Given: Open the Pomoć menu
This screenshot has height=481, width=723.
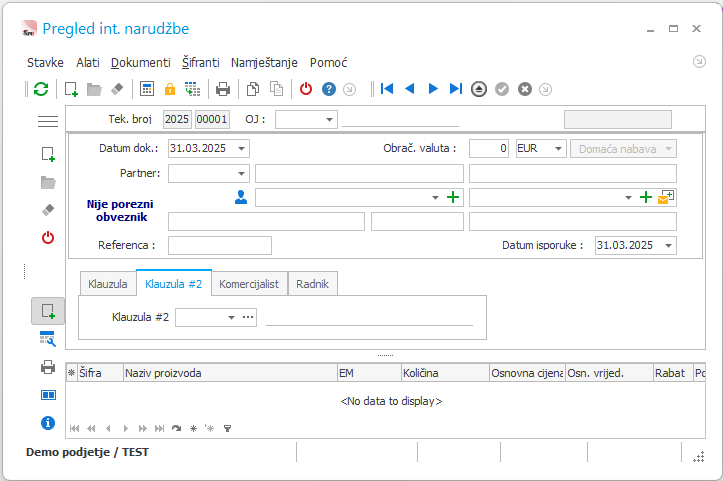Looking at the screenshot, I should pyautogui.click(x=328, y=63).
